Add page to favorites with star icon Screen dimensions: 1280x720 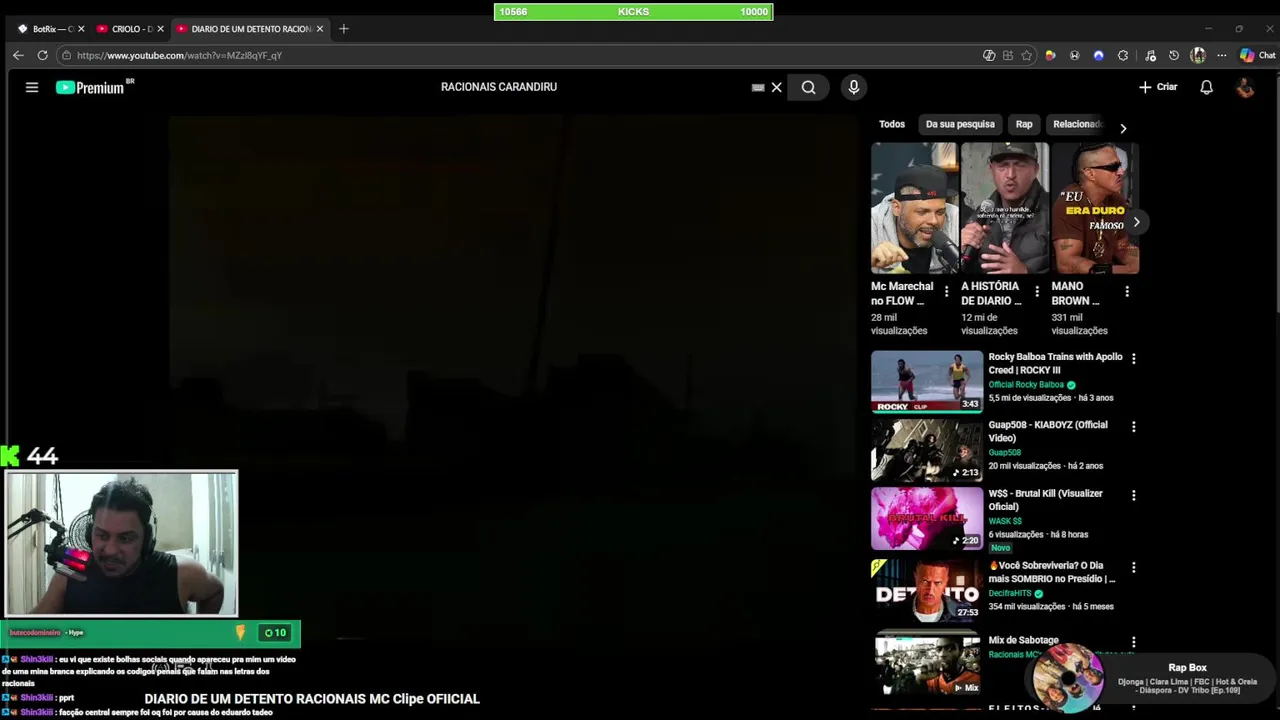pos(1027,55)
